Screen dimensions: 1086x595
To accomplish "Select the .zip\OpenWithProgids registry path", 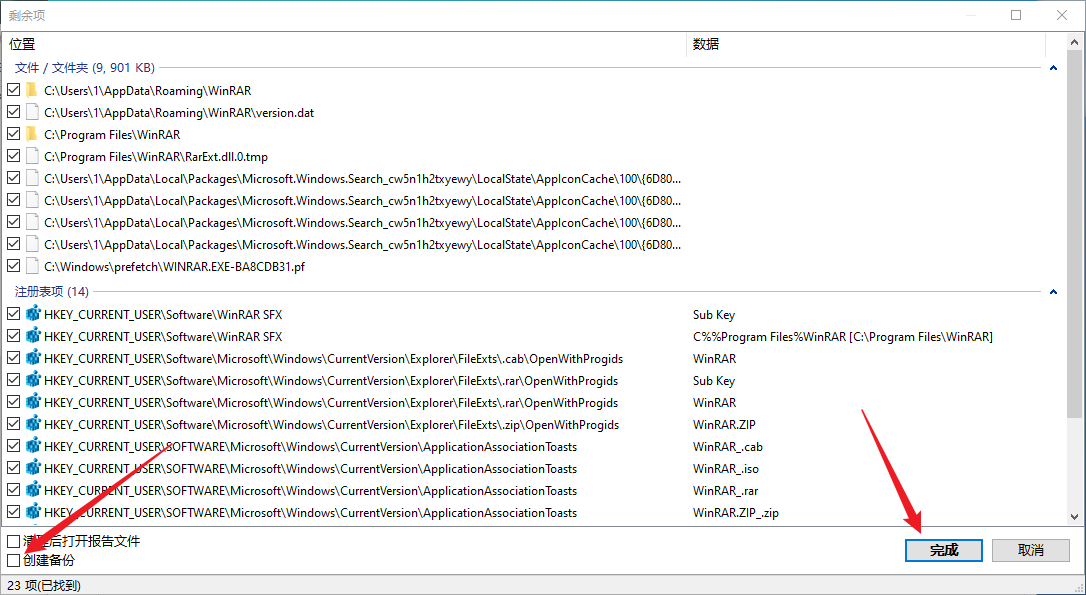I will [x=331, y=425].
